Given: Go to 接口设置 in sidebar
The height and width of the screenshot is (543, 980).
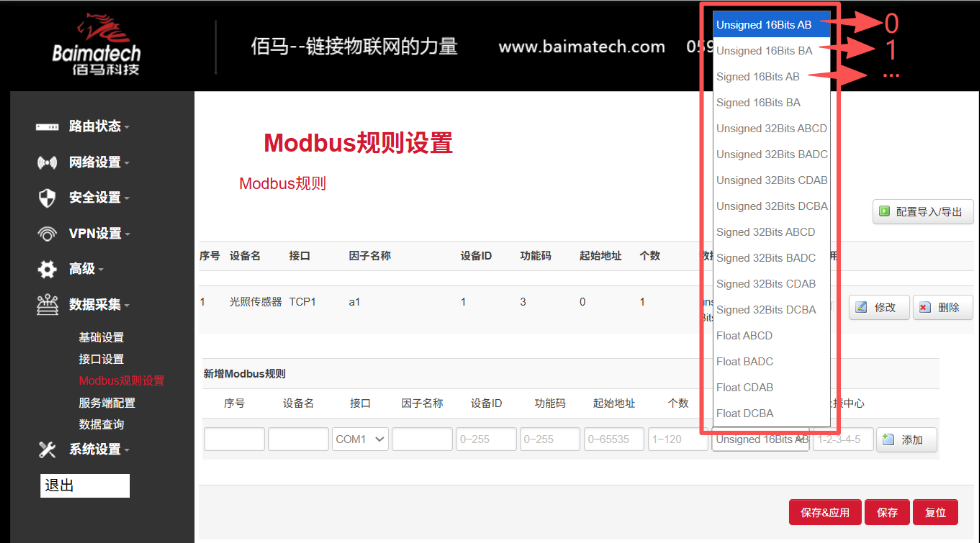Looking at the screenshot, I should [101, 359].
